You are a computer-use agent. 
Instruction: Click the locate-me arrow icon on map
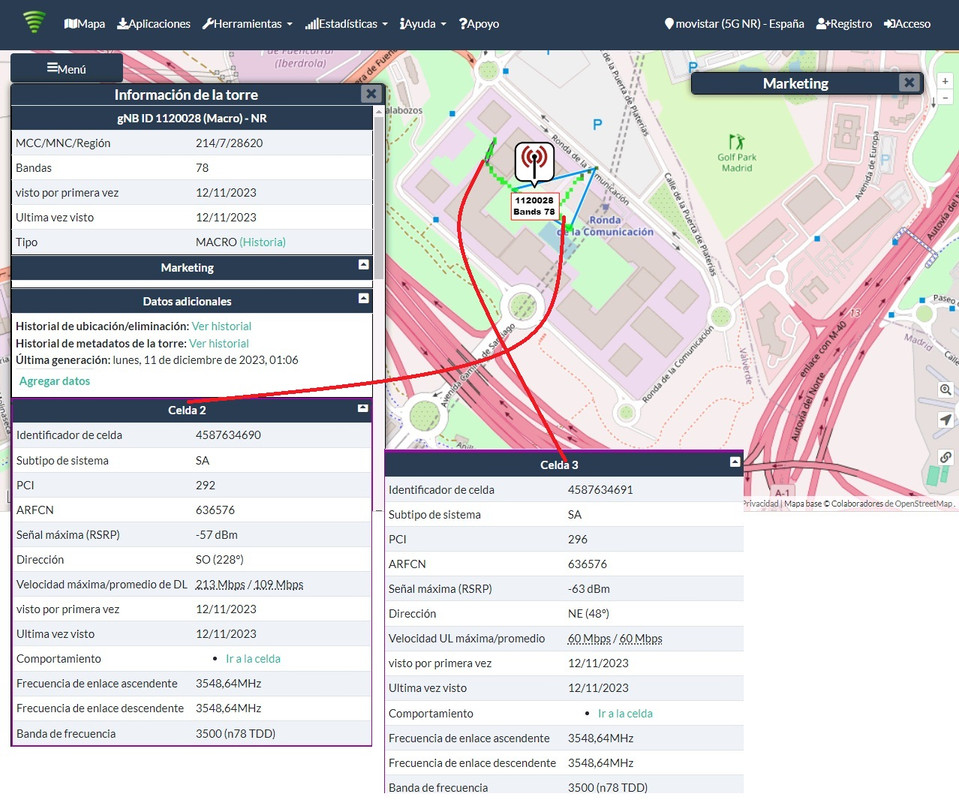(x=946, y=419)
